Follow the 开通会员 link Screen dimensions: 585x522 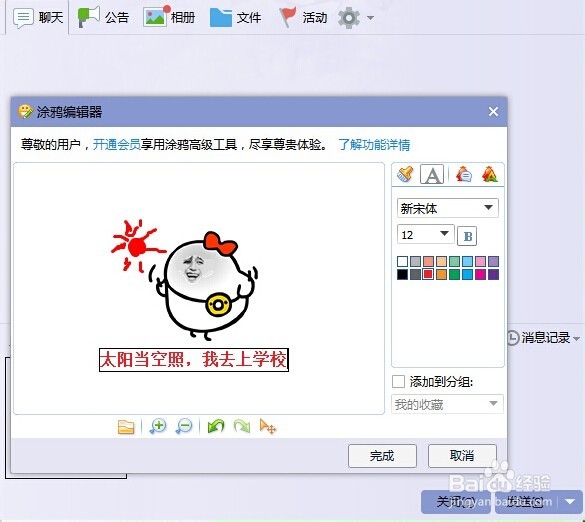(116, 144)
